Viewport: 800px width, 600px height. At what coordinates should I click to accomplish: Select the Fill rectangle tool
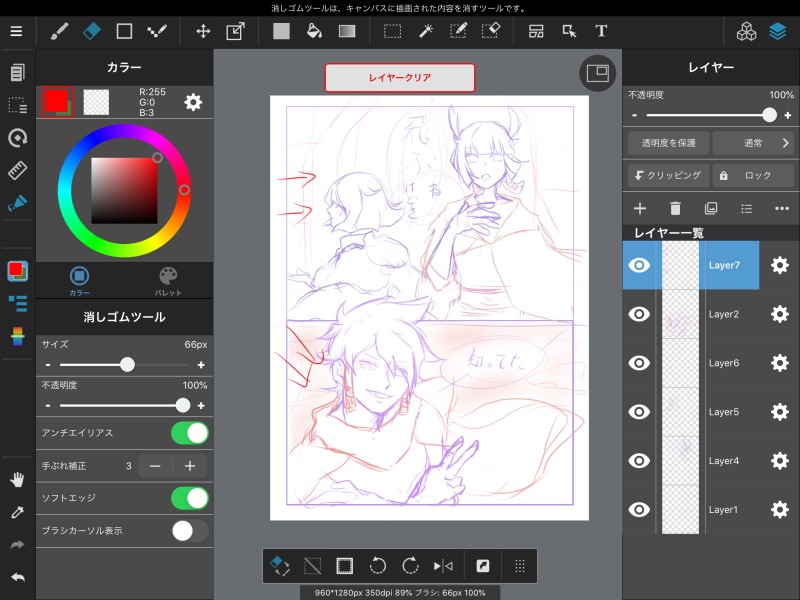[x=281, y=31]
